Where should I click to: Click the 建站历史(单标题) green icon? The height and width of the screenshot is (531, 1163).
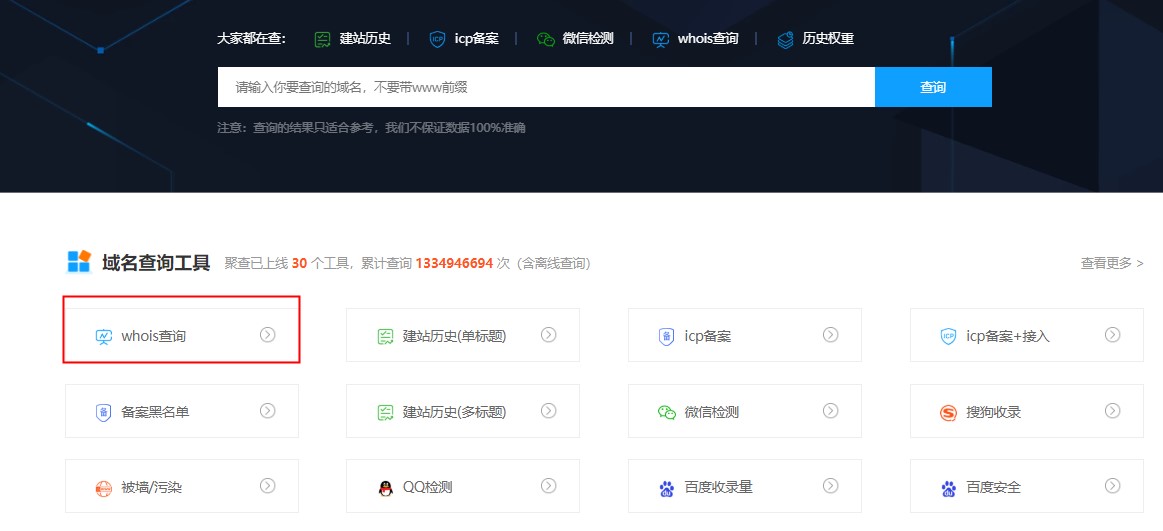[x=385, y=336]
